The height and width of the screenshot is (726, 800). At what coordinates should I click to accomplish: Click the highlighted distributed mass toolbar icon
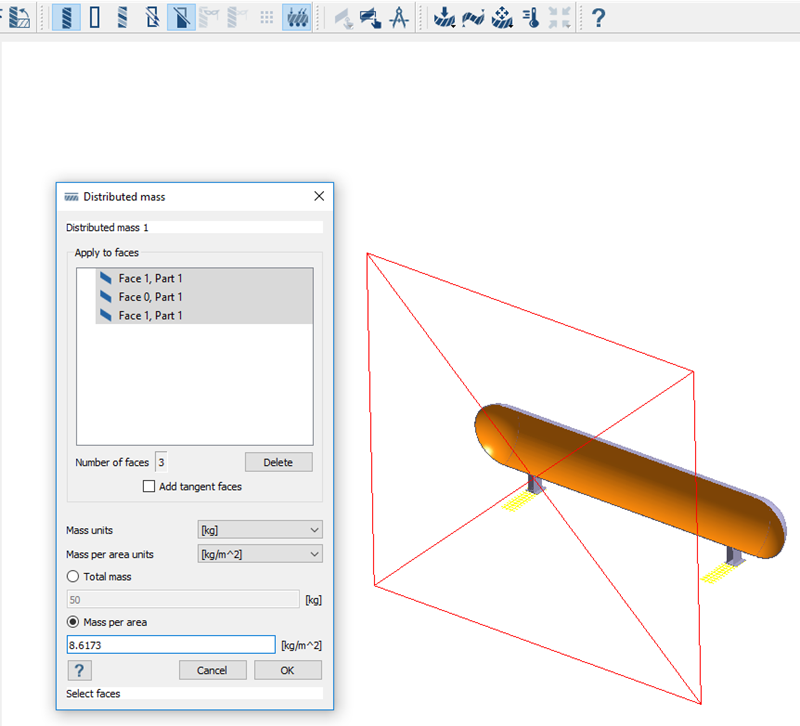coord(297,17)
